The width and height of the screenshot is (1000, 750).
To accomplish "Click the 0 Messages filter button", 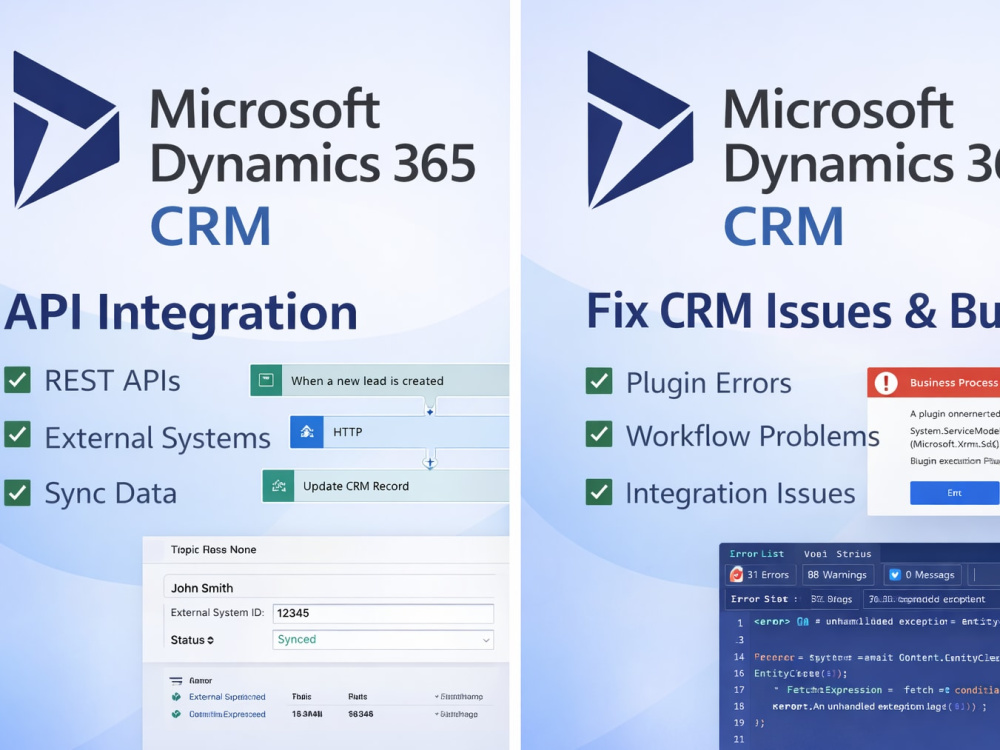I will click(x=922, y=575).
